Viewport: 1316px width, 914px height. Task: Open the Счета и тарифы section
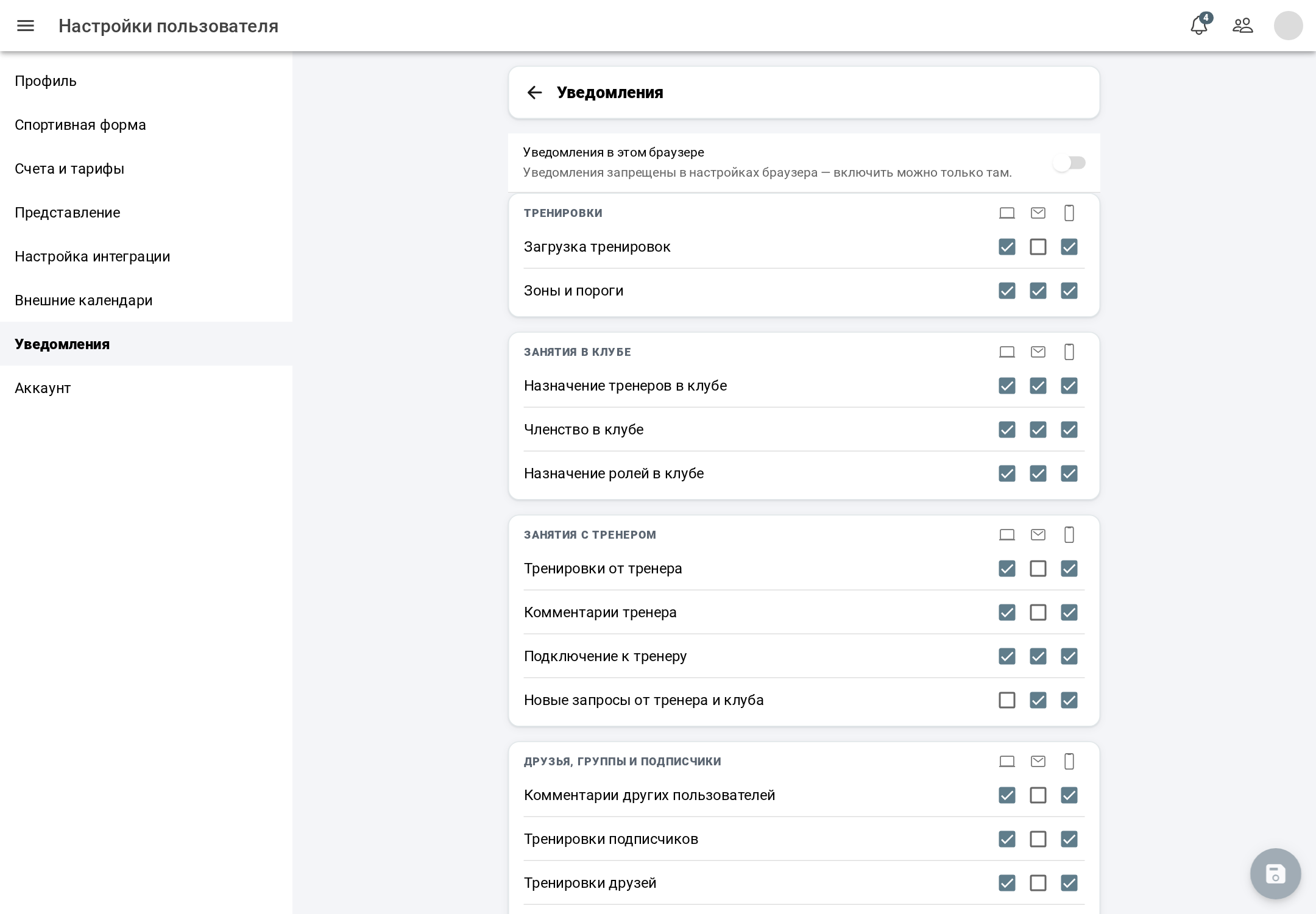(146, 169)
